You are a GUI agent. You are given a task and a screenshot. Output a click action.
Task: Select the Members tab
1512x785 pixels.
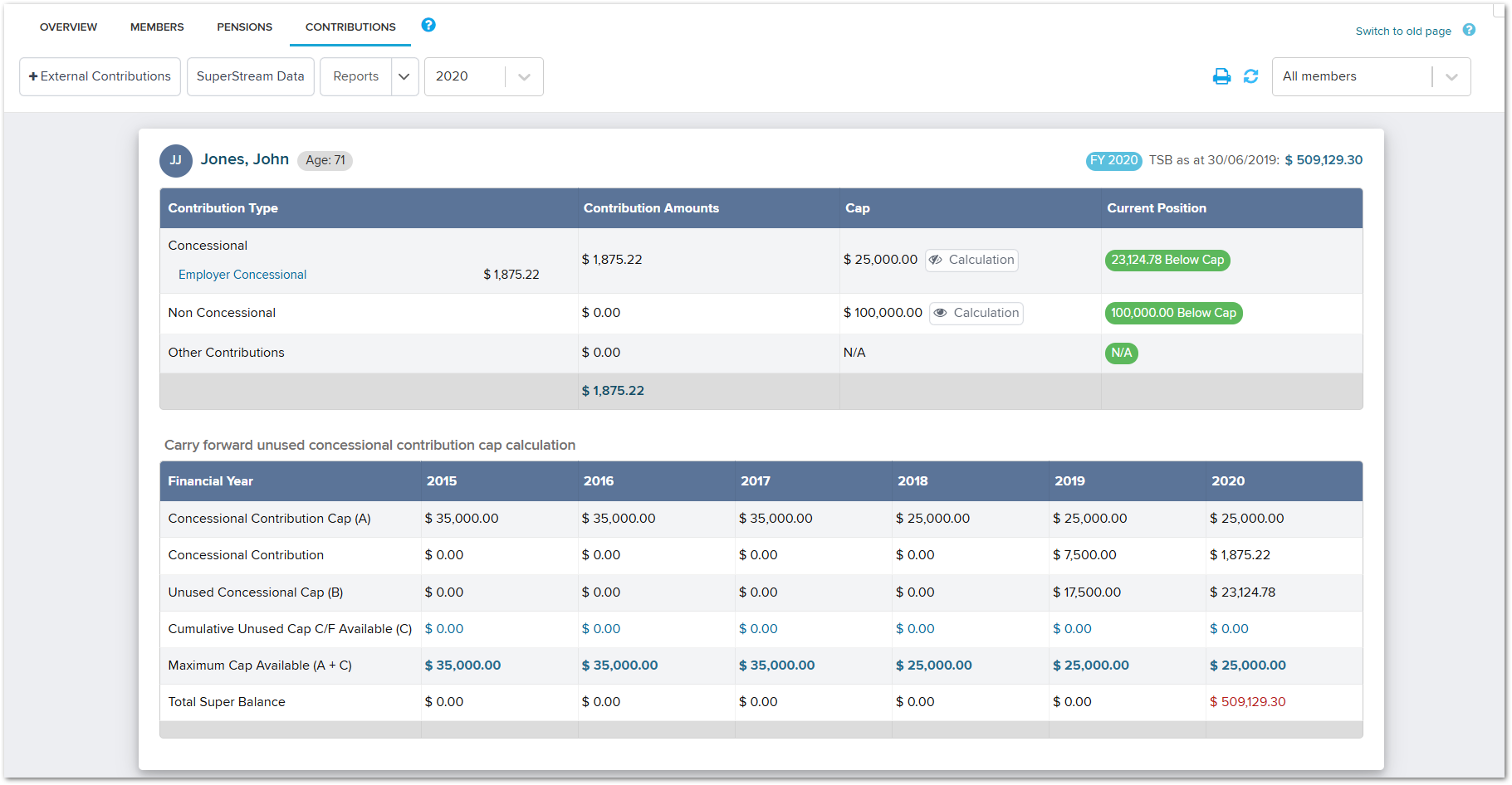(156, 27)
